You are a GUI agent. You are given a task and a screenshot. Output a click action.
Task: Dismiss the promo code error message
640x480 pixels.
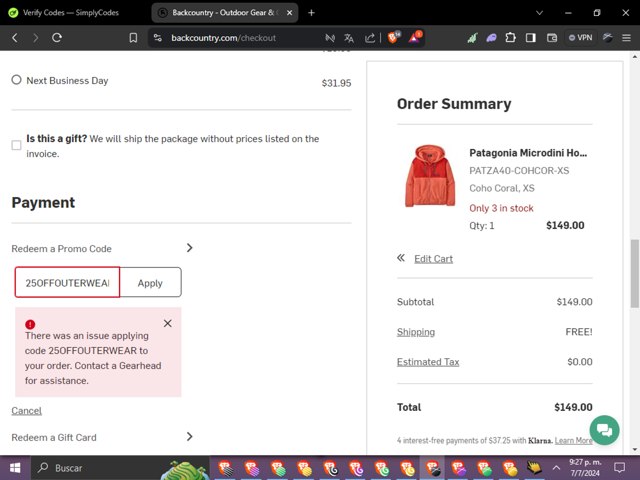click(x=167, y=323)
